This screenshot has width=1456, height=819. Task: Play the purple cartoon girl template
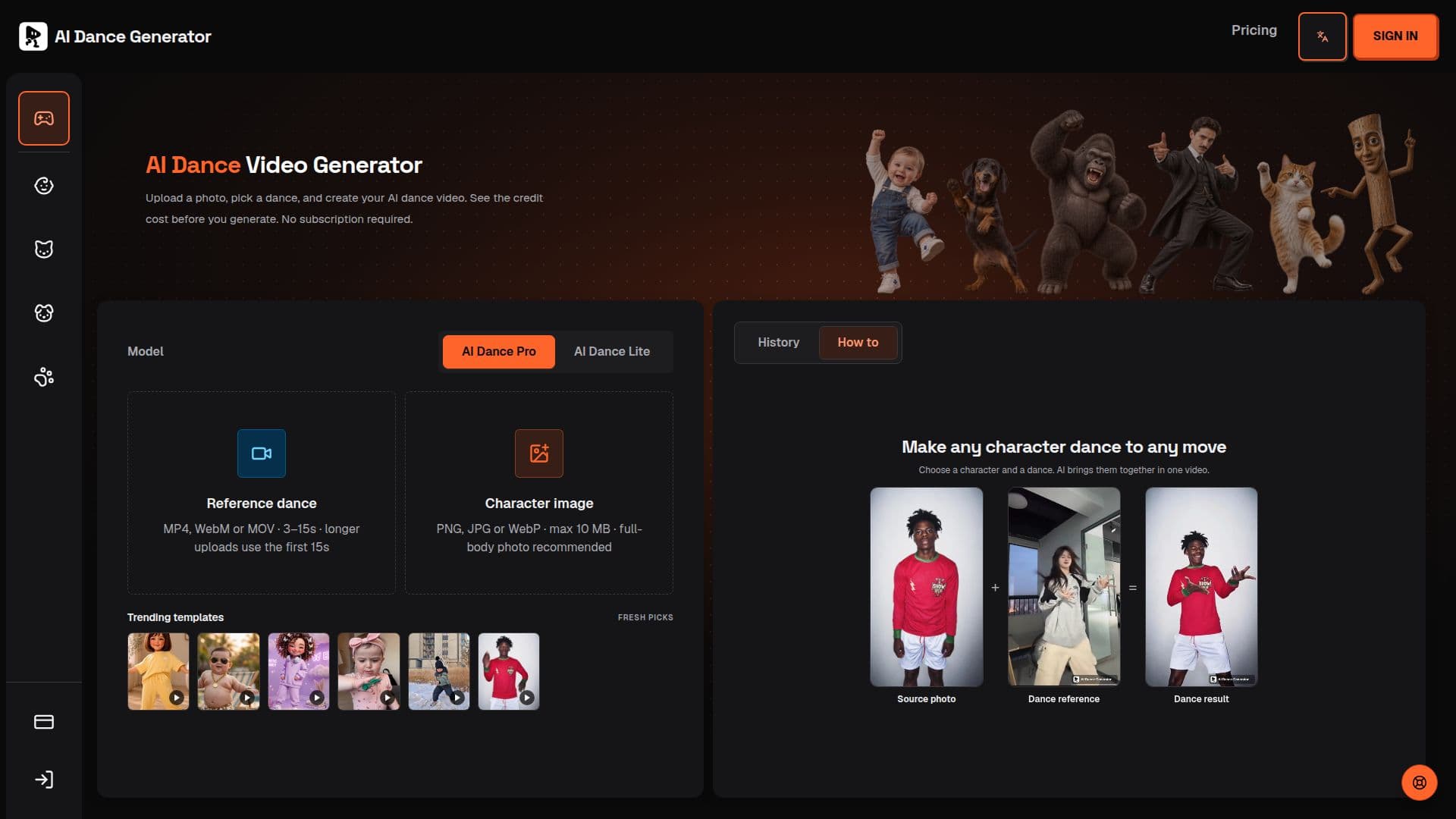pos(299,672)
